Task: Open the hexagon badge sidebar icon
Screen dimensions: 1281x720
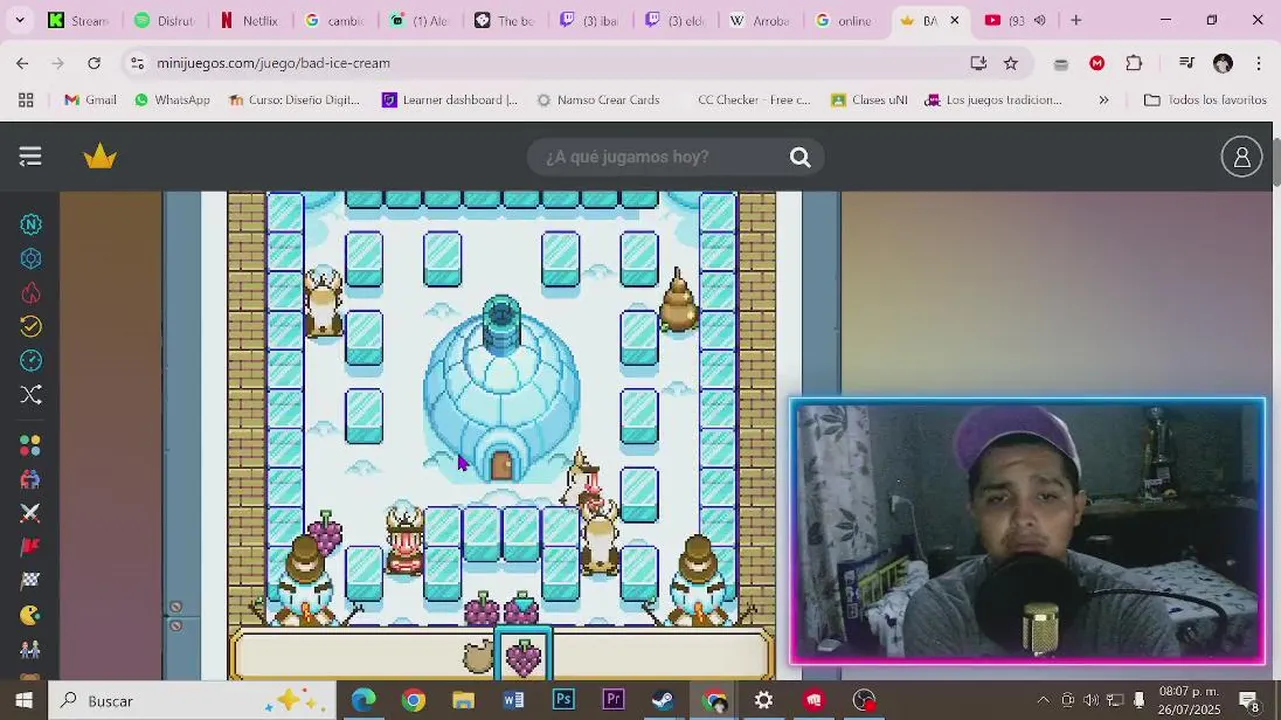Action: click(x=31, y=259)
